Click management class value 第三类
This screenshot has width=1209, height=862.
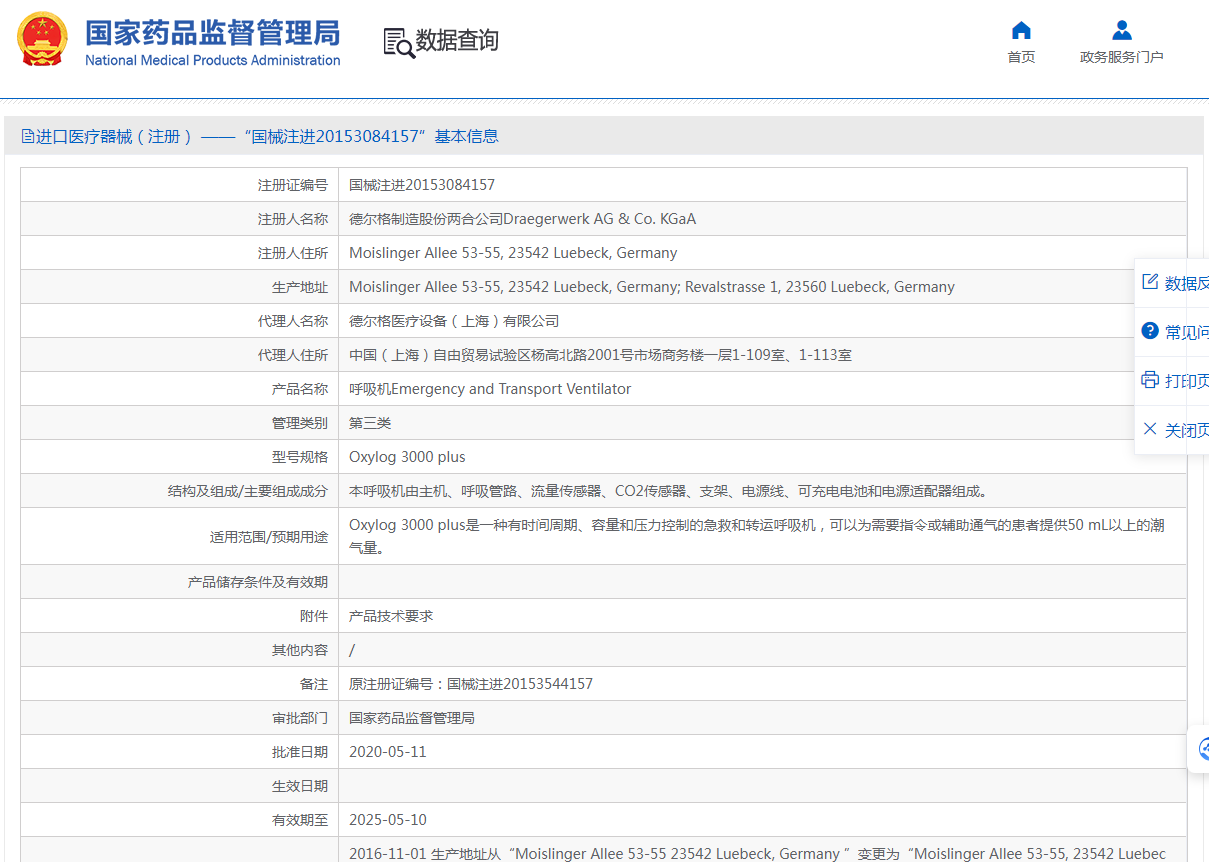(370, 423)
